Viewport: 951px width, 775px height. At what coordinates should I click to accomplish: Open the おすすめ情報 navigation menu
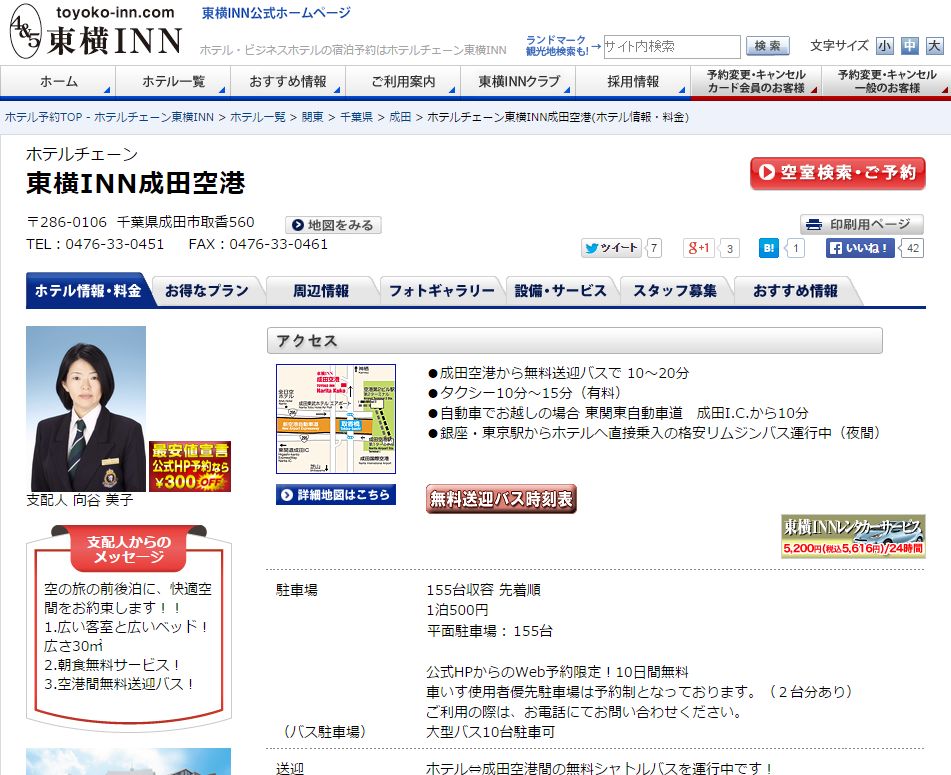pos(288,81)
